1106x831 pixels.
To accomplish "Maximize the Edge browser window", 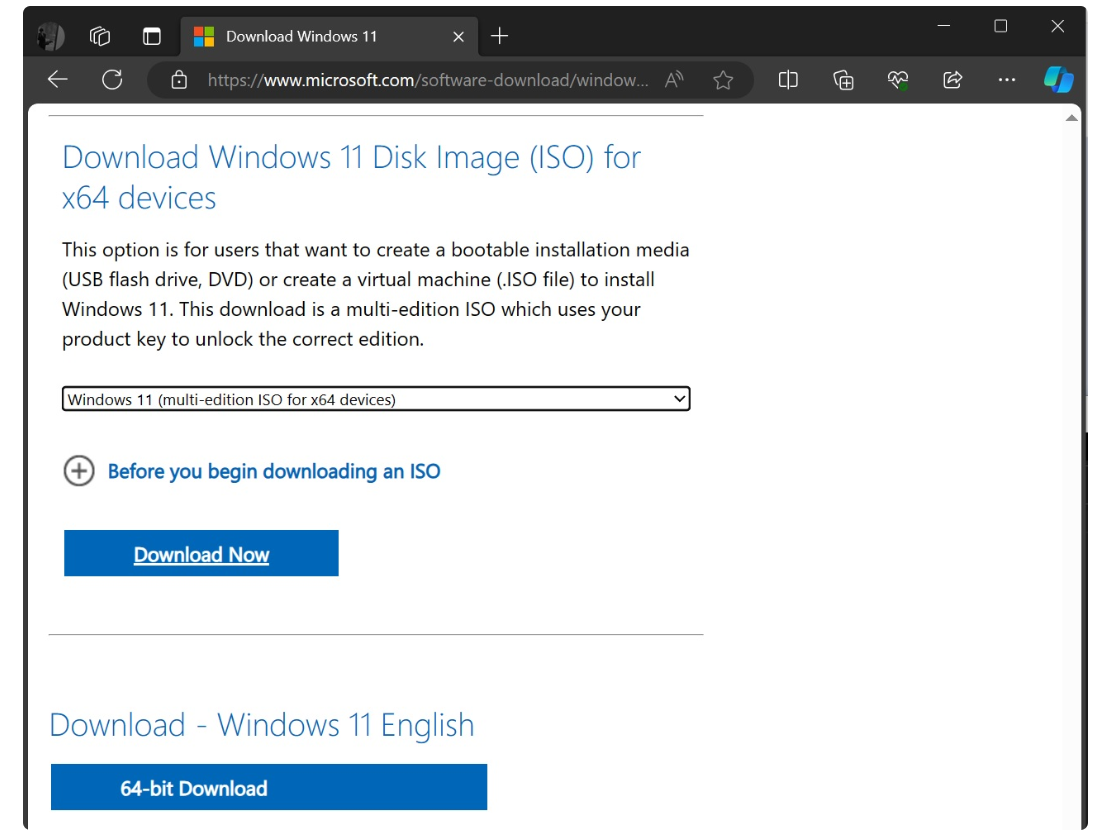I will (1000, 26).
